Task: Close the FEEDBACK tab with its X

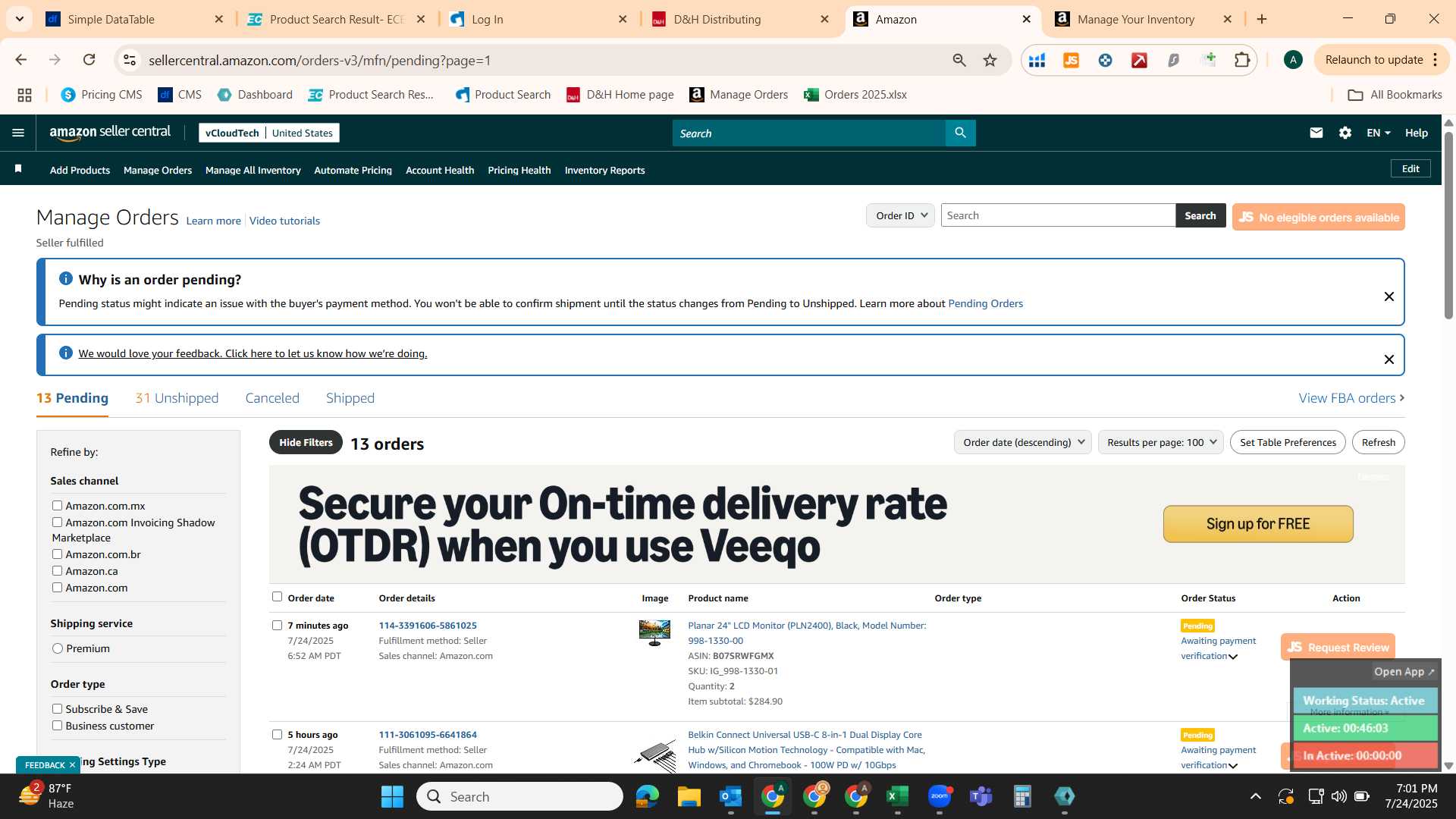Action: click(x=72, y=765)
